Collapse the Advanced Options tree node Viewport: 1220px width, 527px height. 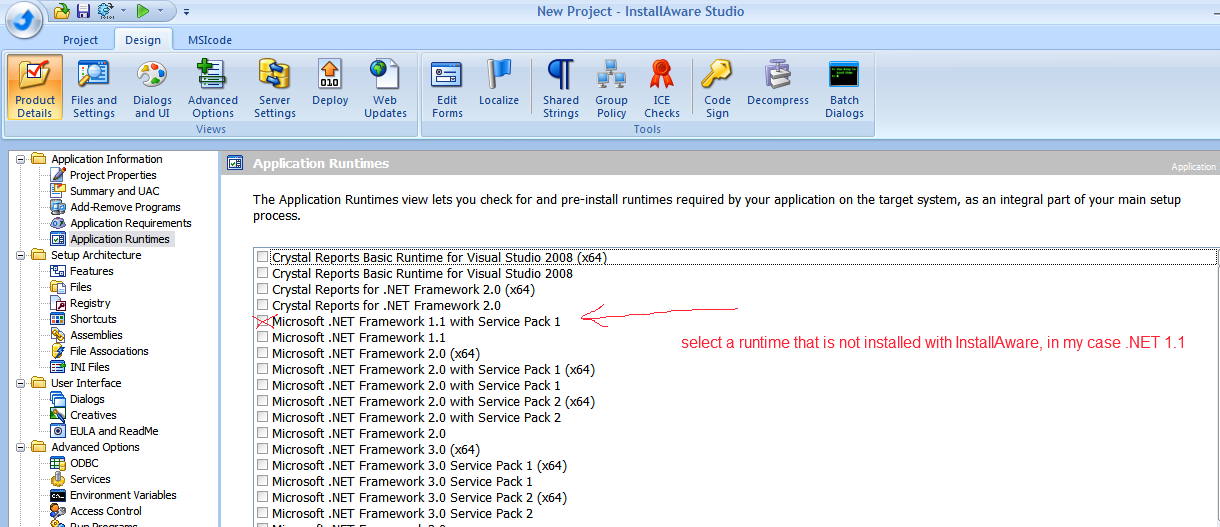(20, 447)
